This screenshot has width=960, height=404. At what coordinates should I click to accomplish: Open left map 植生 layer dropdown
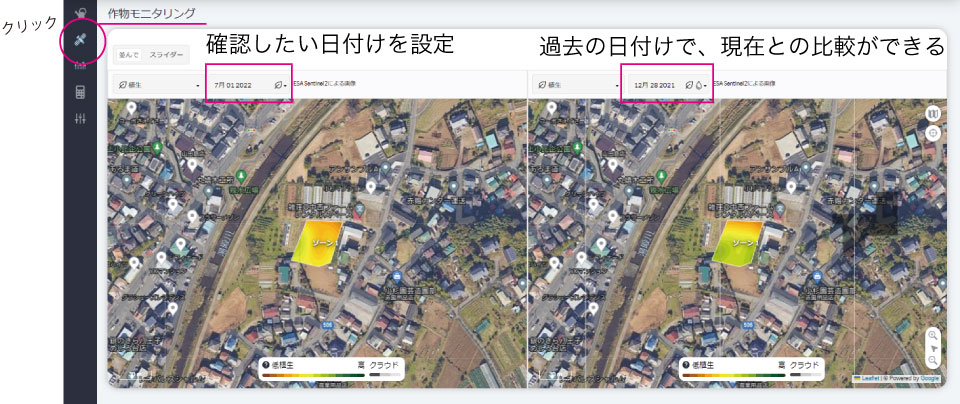159,85
